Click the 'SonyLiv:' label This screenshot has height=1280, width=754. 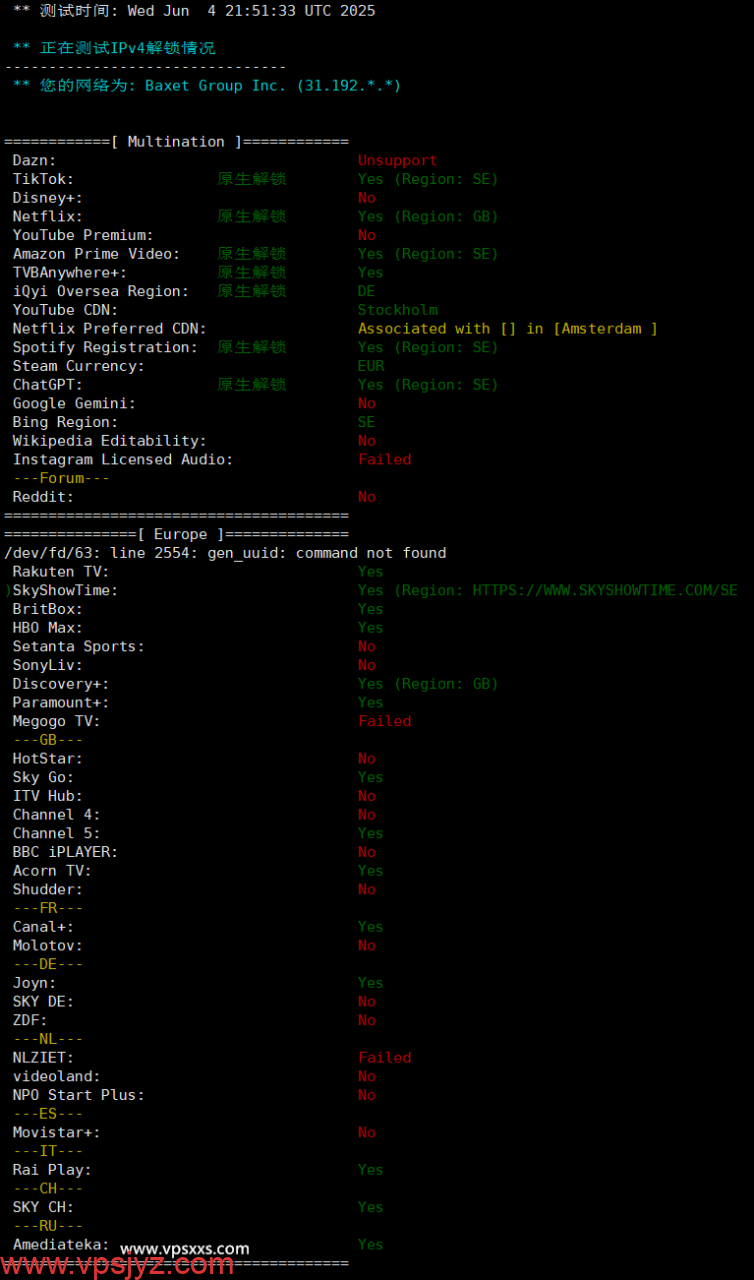48,665
